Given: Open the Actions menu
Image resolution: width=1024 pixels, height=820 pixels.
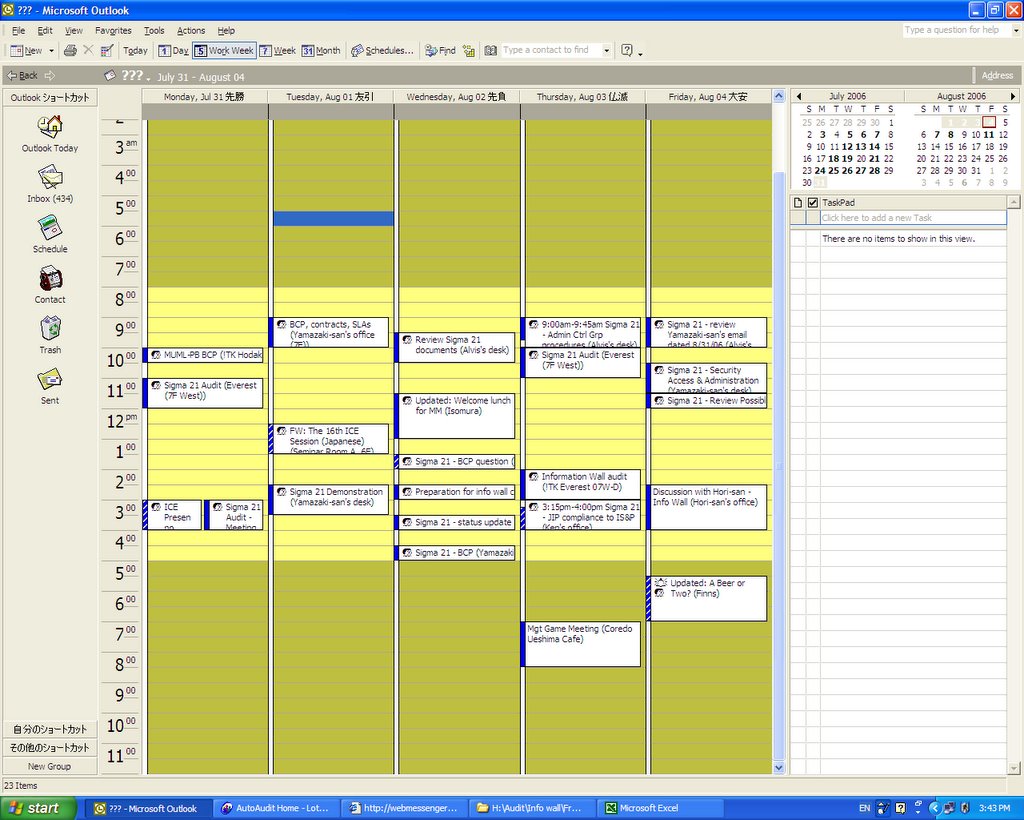Looking at the screenshot, I should point(191,31).
